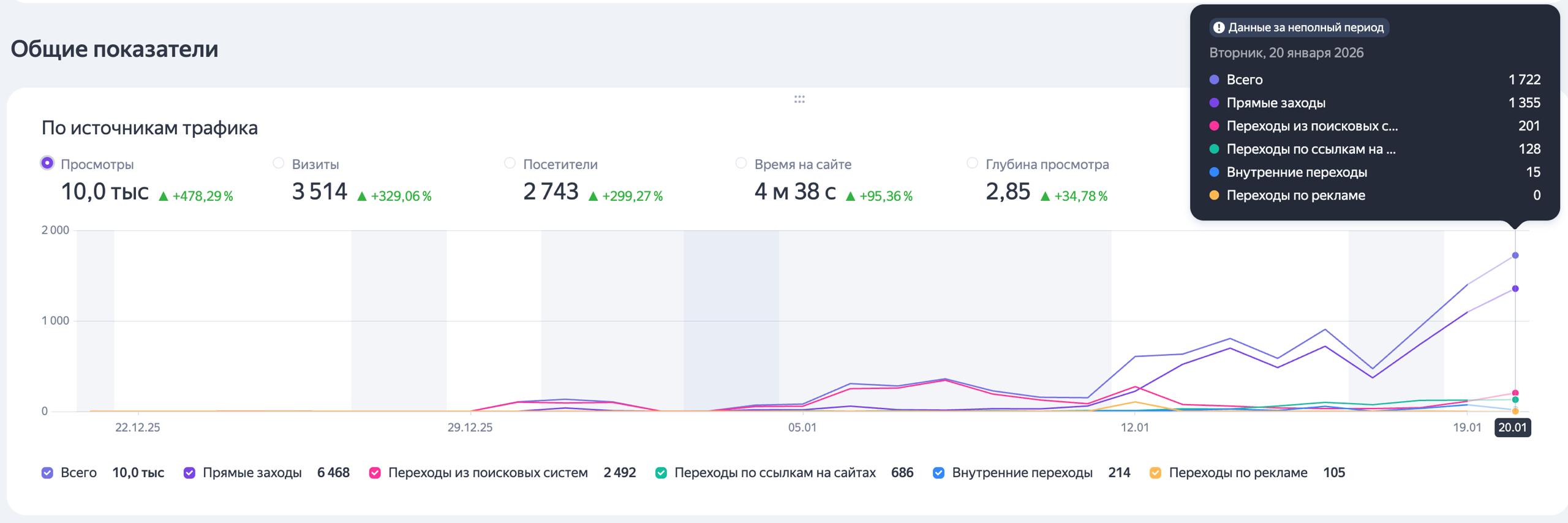This screenshot has width=1568, height=523.
Task: Click the 29.12.25 axis date label
Action: (x=470, y=427)
